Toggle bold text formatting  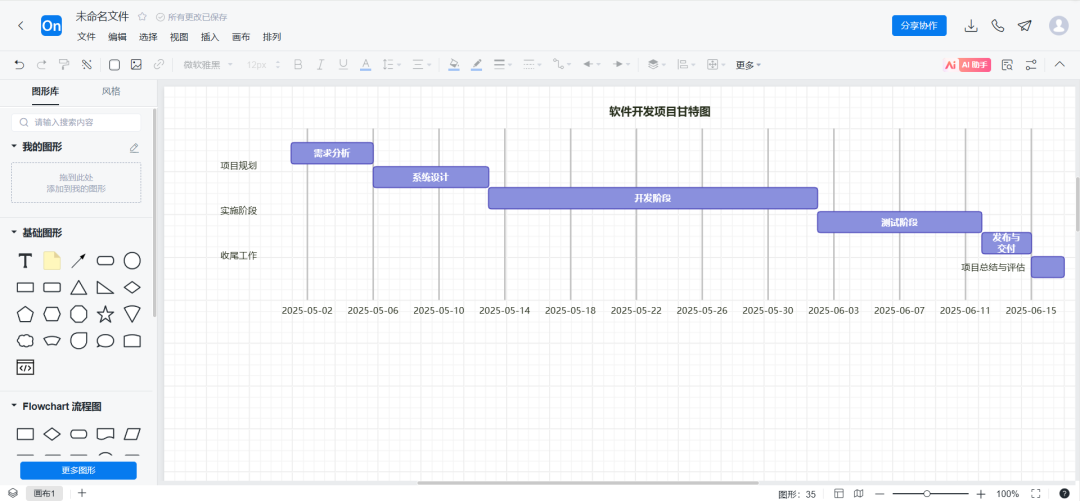pyautogui.click(x=298, y=65)
